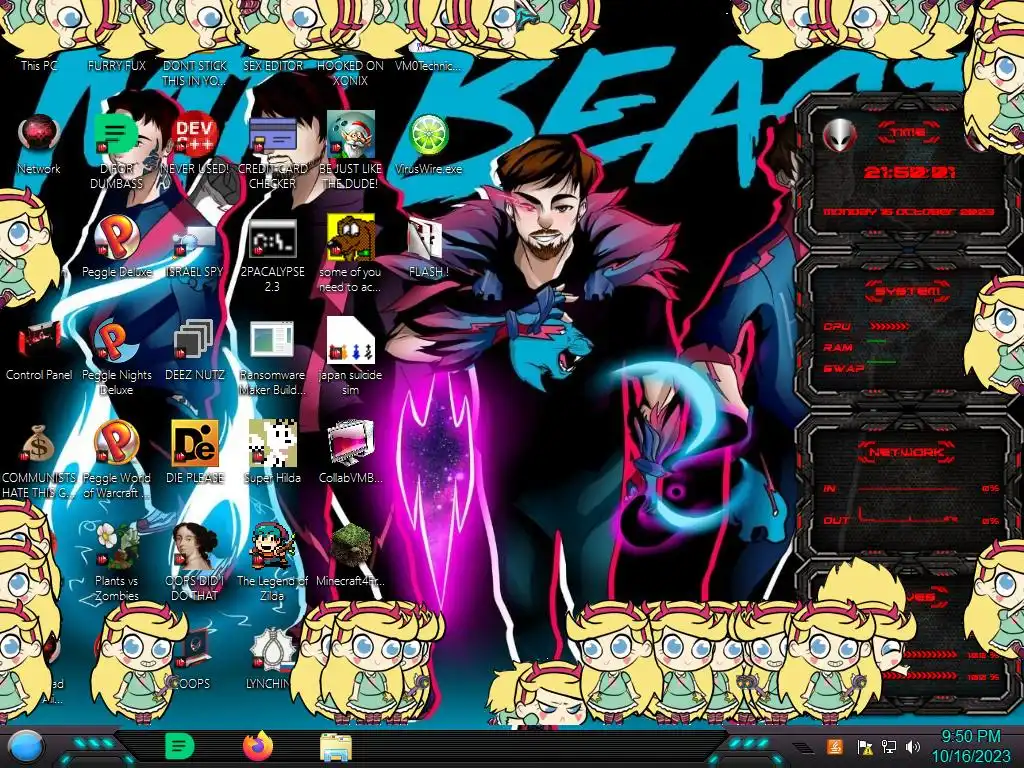Image resolution: width=1024 pixels, height=768 pixels.
Task: Click the 'monday 16 october 2023' date text
Action: (908, 212)
